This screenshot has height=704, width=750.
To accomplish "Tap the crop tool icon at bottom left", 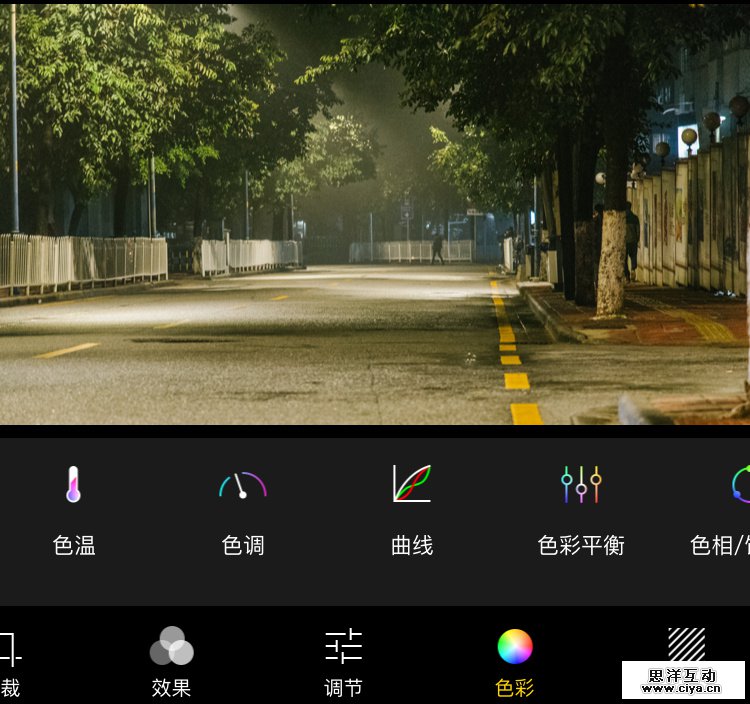I will click(x=9, y=648).
